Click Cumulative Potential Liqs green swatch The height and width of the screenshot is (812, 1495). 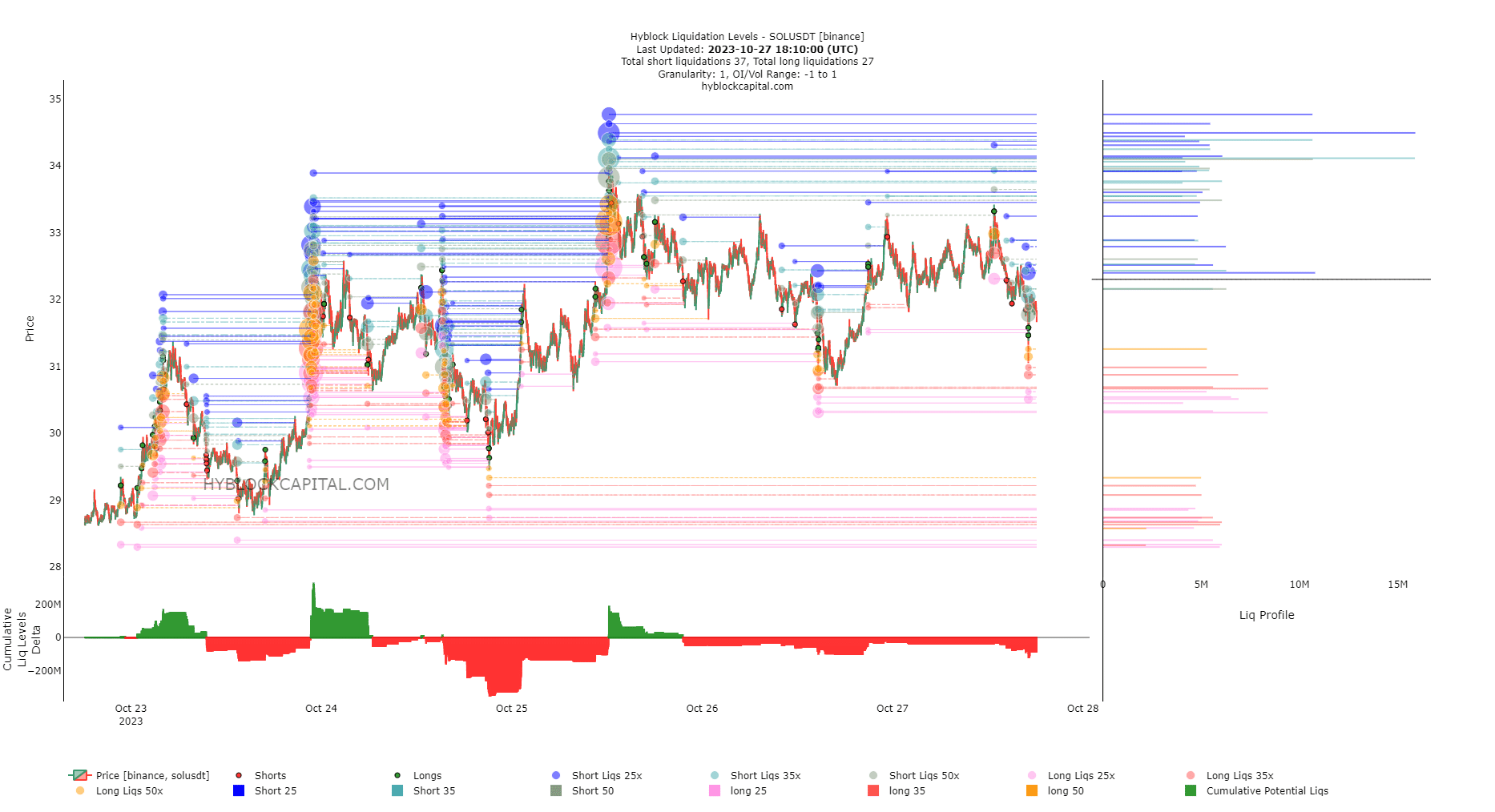tap(1191, 790)
